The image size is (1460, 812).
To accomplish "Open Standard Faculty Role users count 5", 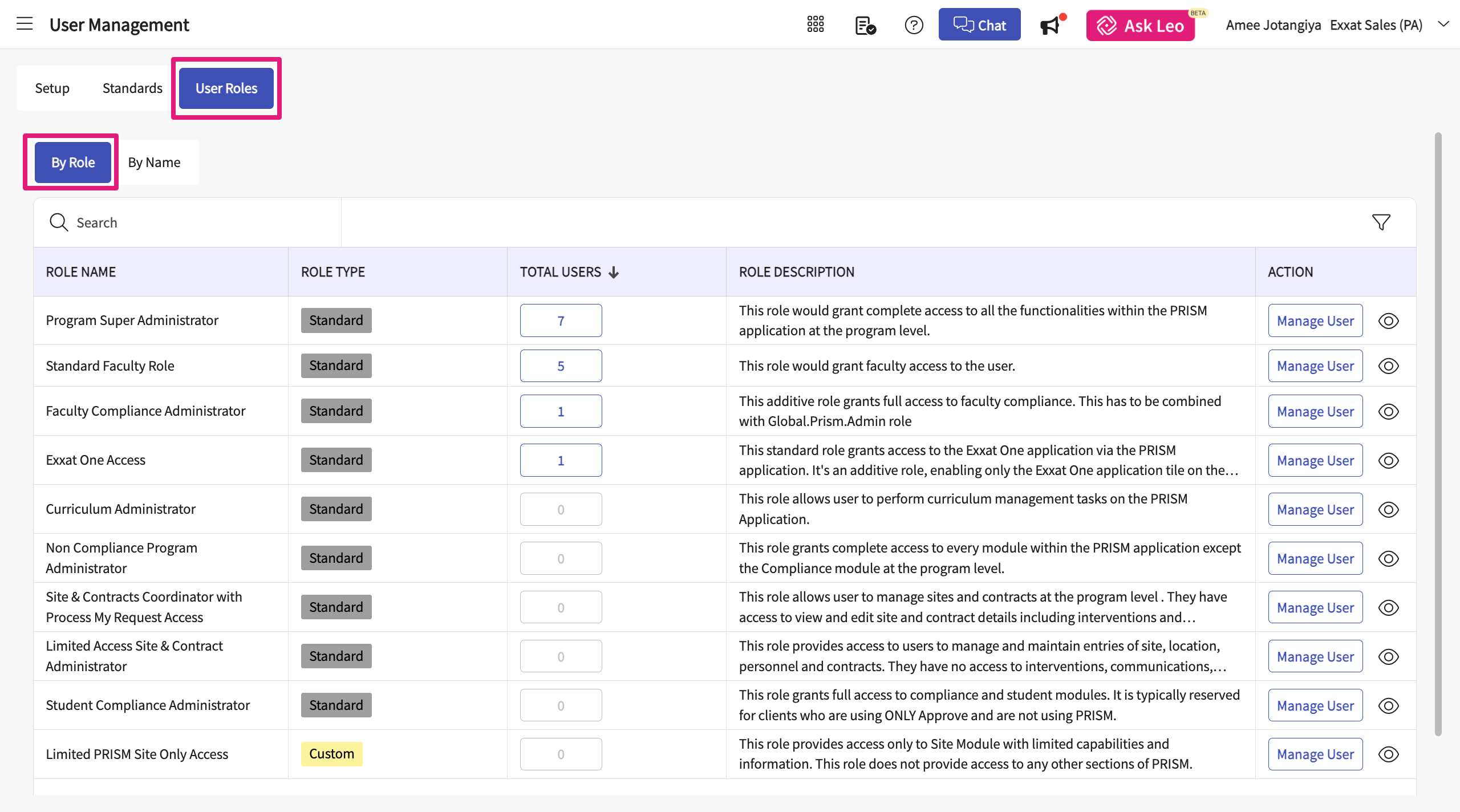I will point(561,366).
